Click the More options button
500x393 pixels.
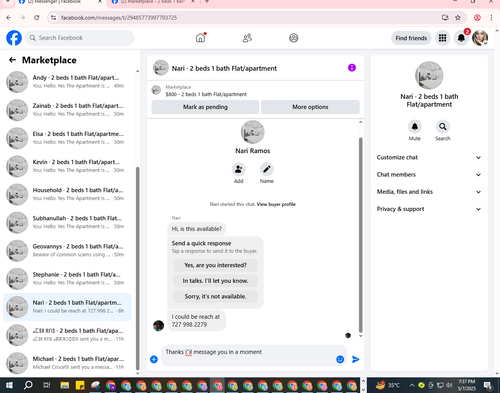point(310,107)
